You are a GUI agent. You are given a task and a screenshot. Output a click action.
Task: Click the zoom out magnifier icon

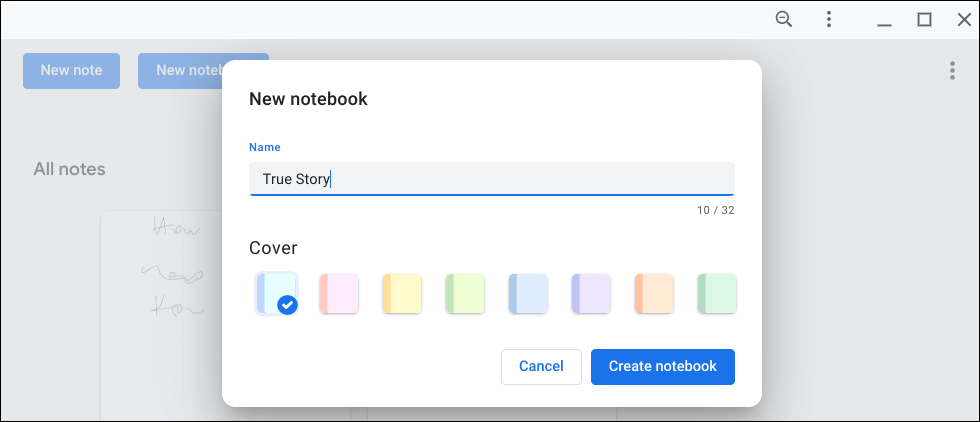[784, 19]
